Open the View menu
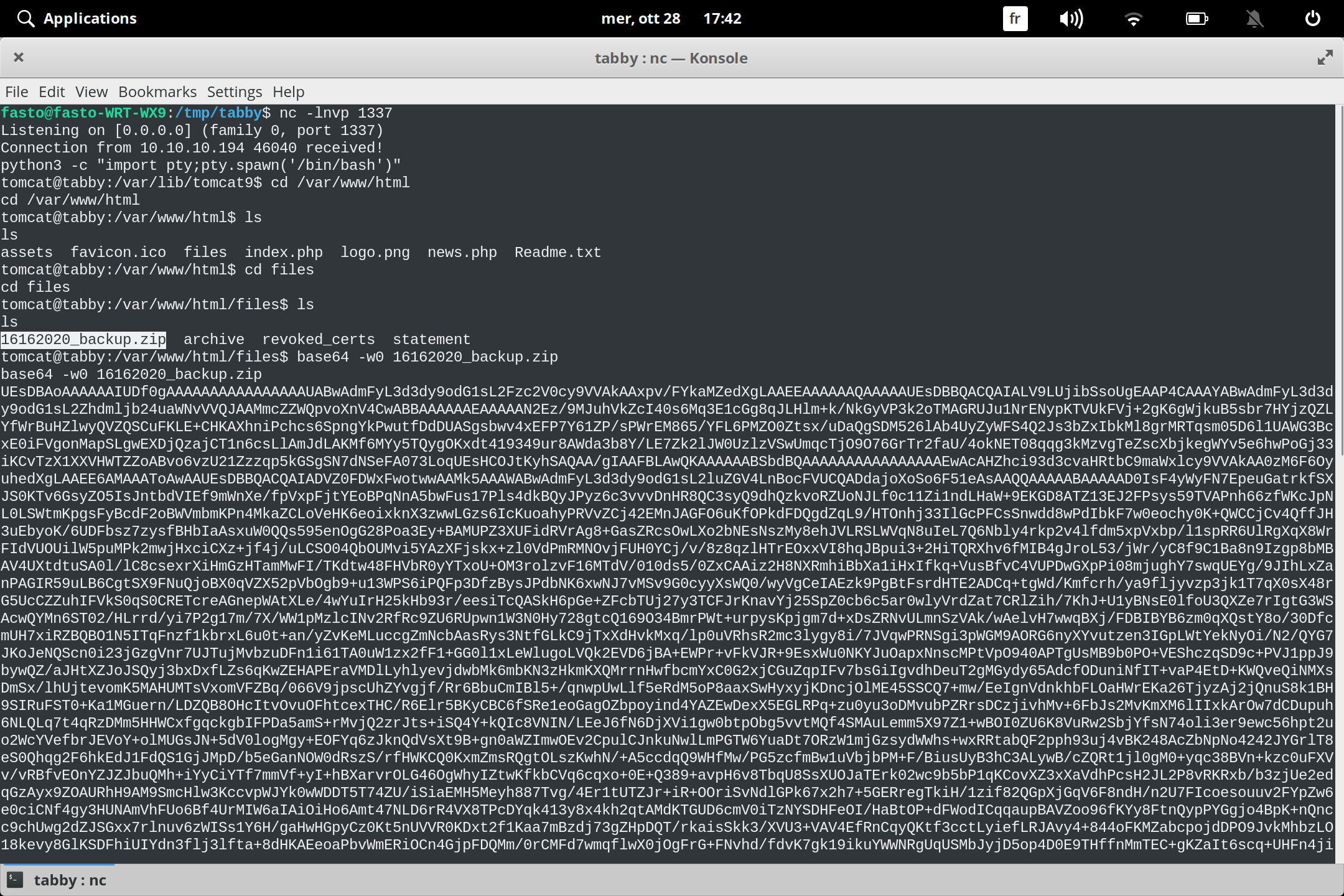This screenshot has width=1344, height=896. (x=91, y=91)
